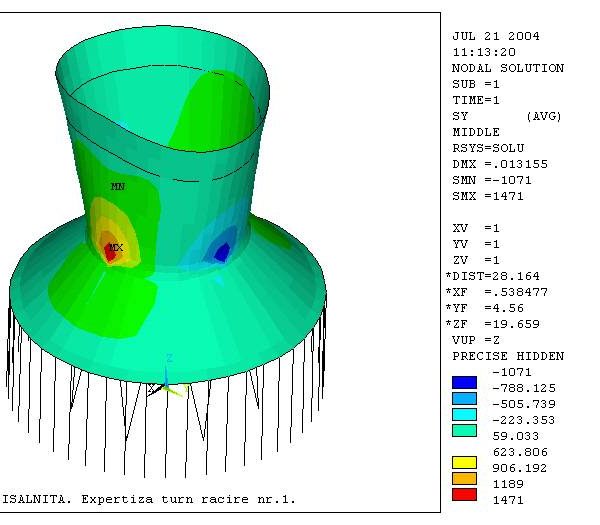Image resolution: width=600 pixels, height=525 pixels.
Task: Click the red 1471 legend swatch
Action: (x=464, y=493)
